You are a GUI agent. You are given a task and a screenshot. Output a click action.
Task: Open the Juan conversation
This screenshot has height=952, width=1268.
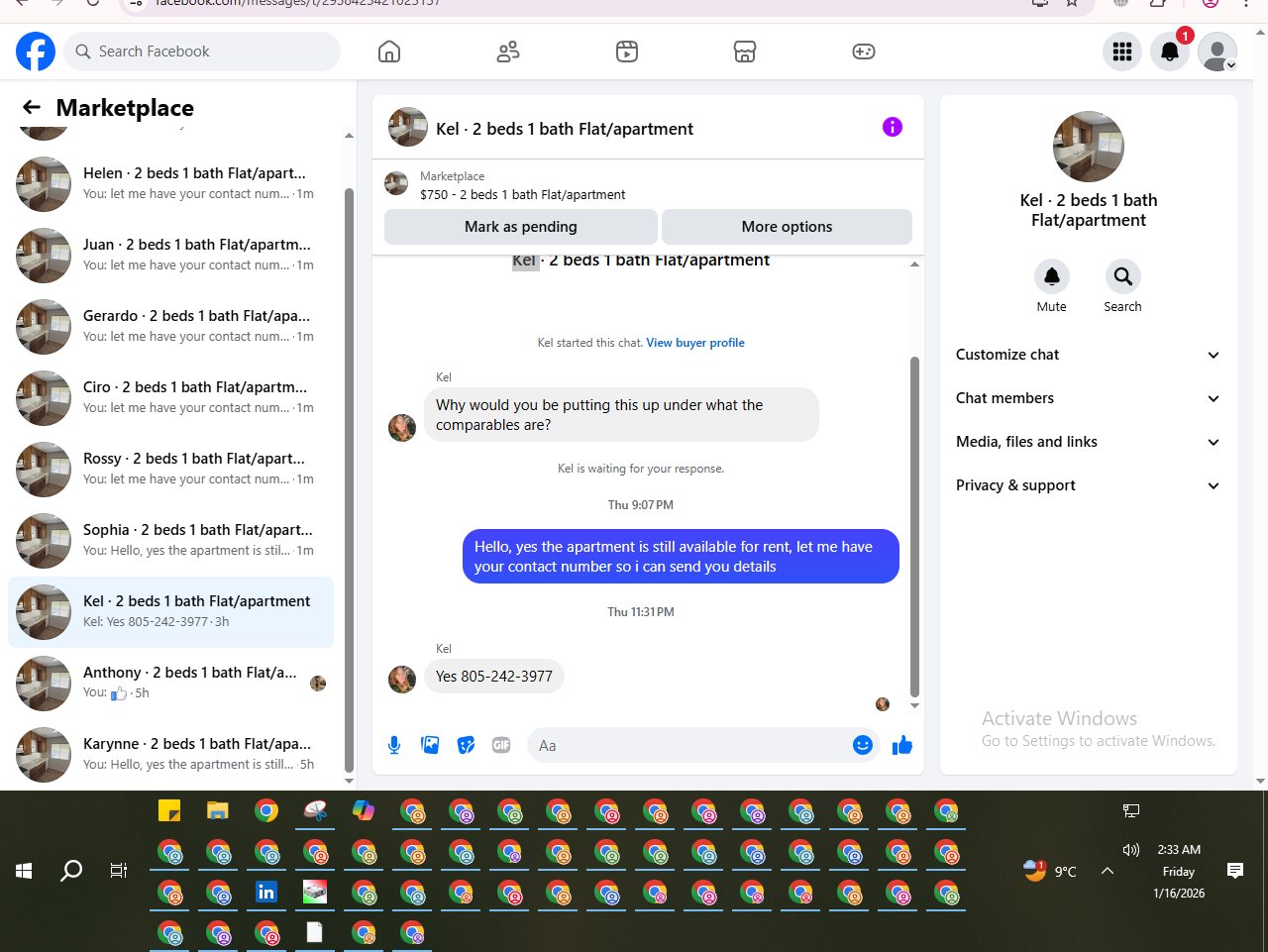170,256
